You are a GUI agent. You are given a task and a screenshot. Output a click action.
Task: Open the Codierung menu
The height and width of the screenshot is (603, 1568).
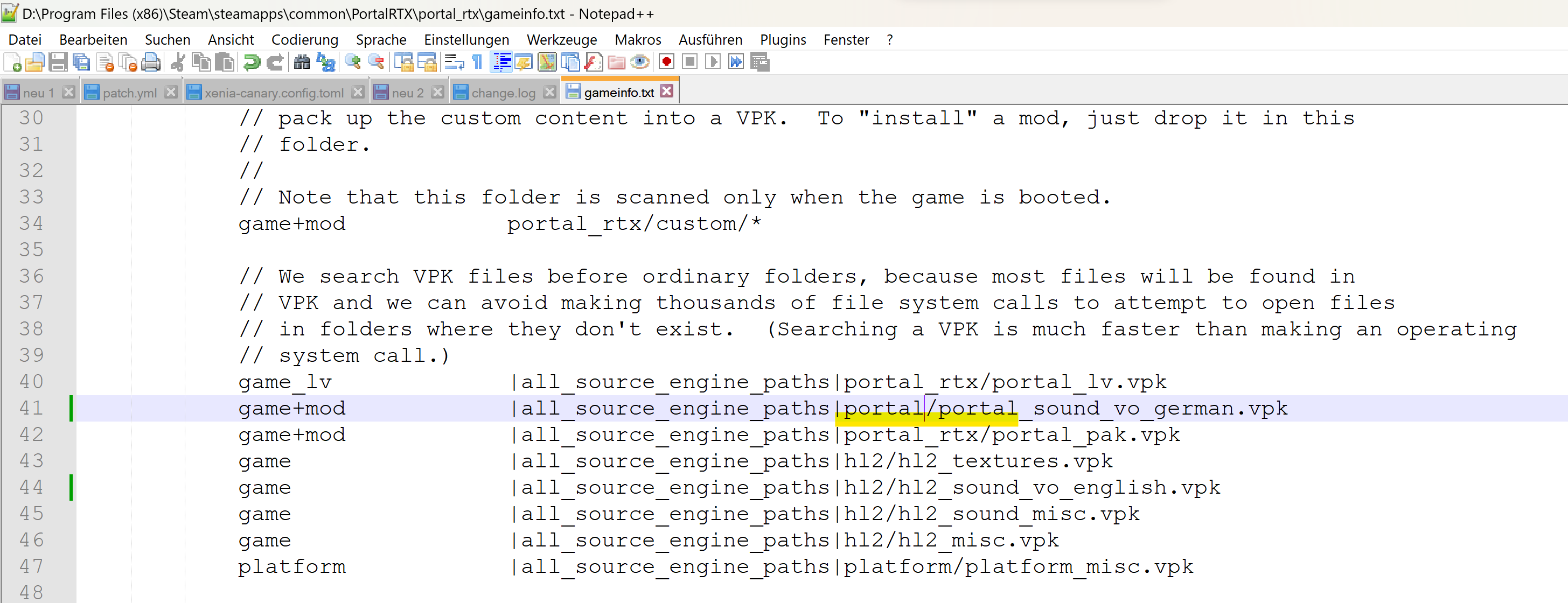[x=304, y=39]
